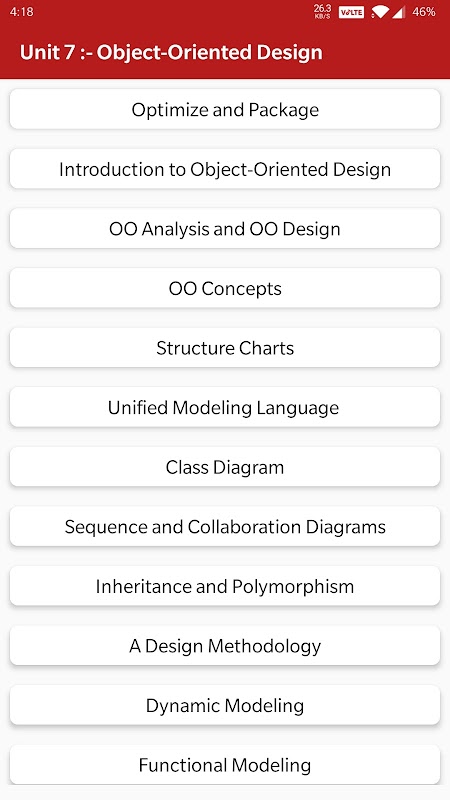Tap the Structure Charts item

point(225,347)
